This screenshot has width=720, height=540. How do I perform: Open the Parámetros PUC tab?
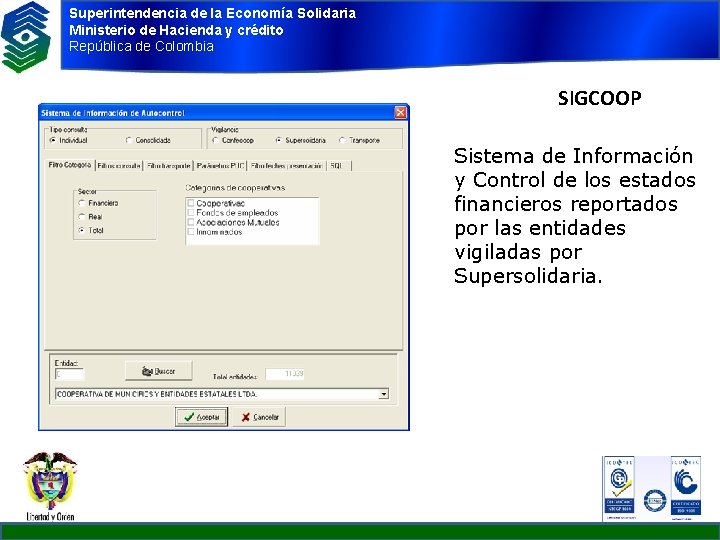[x=220, y=166]
